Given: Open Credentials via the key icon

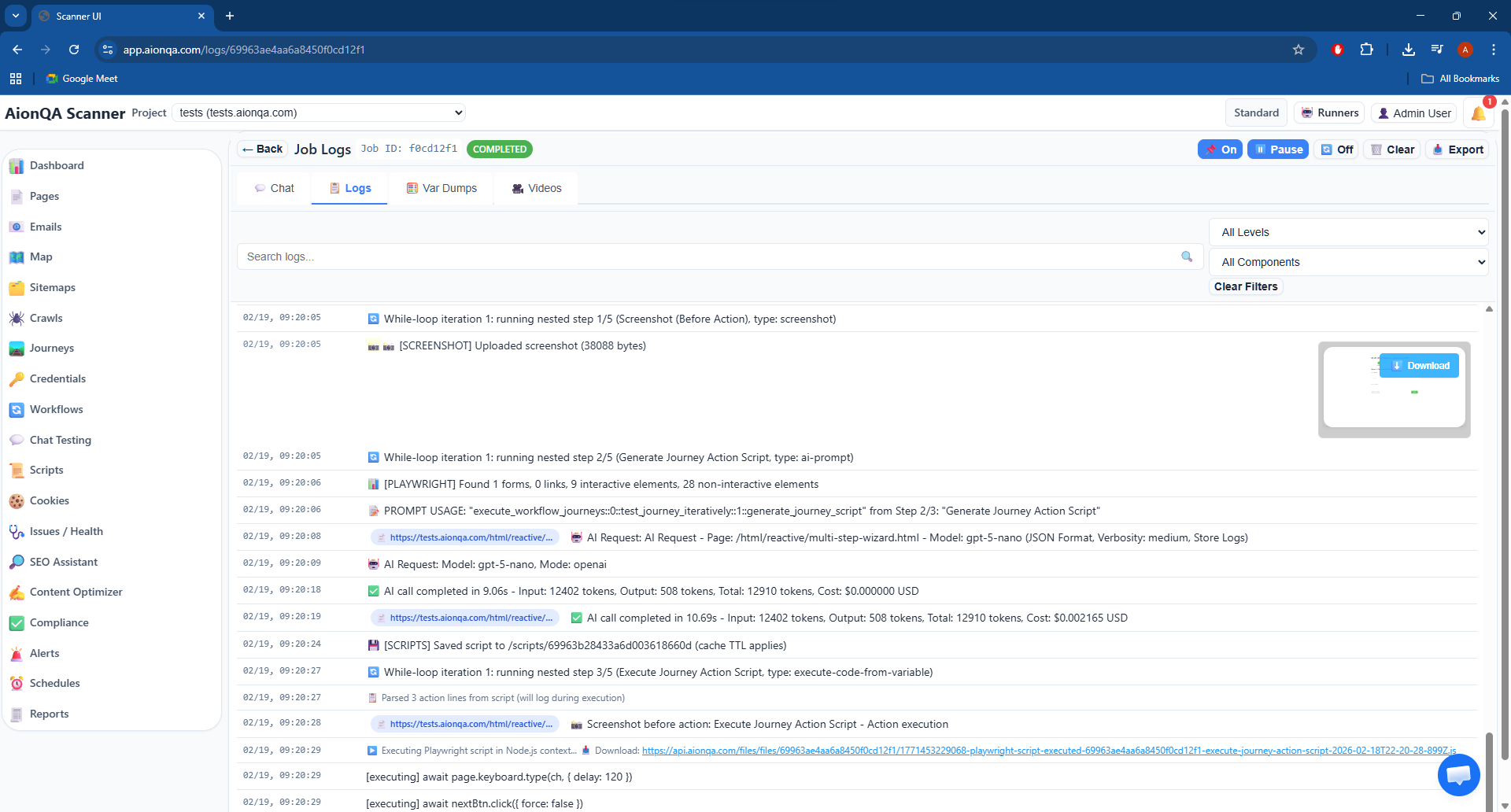Looking at the screenshot, I should click(17, 379).
